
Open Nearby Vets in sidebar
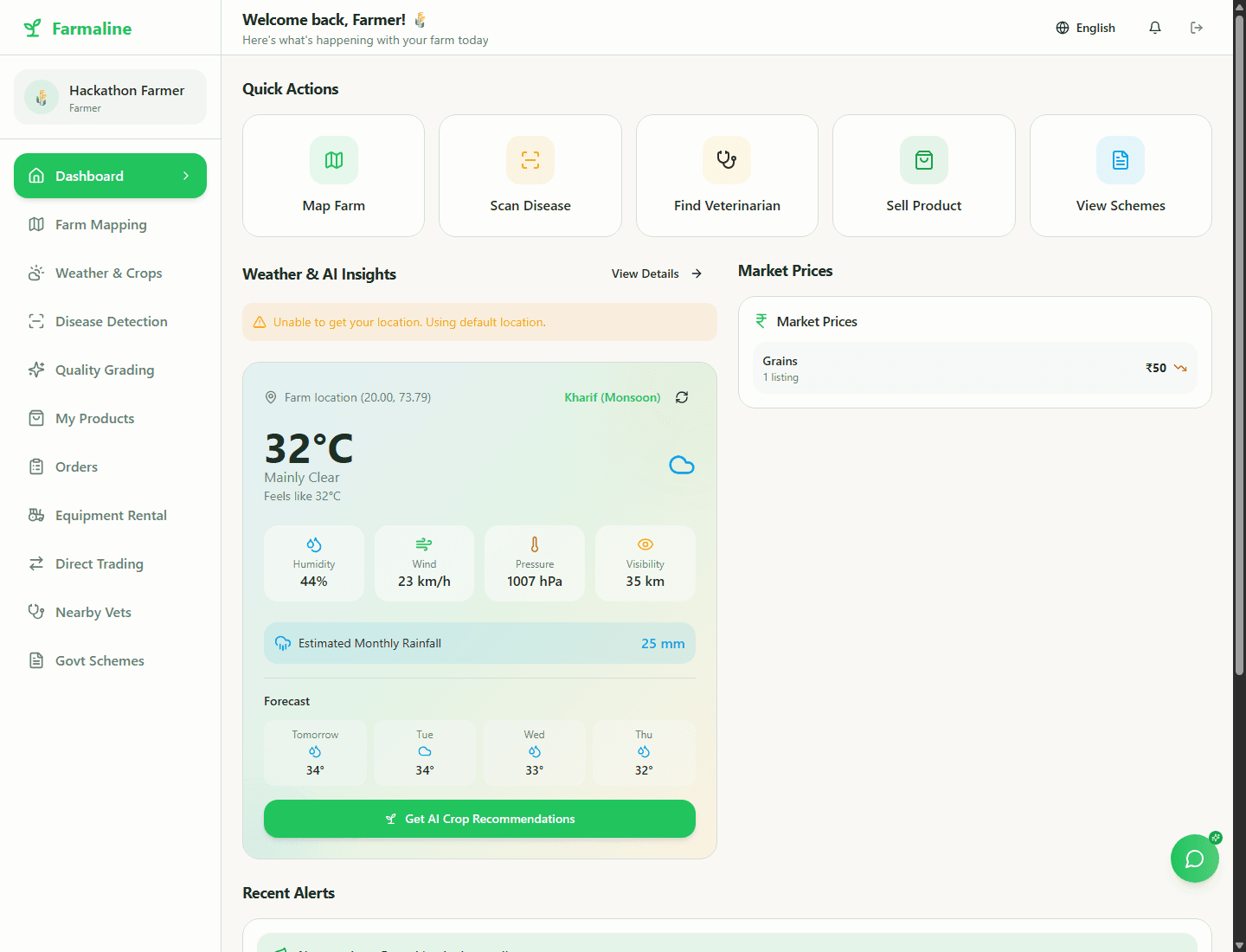110,612
